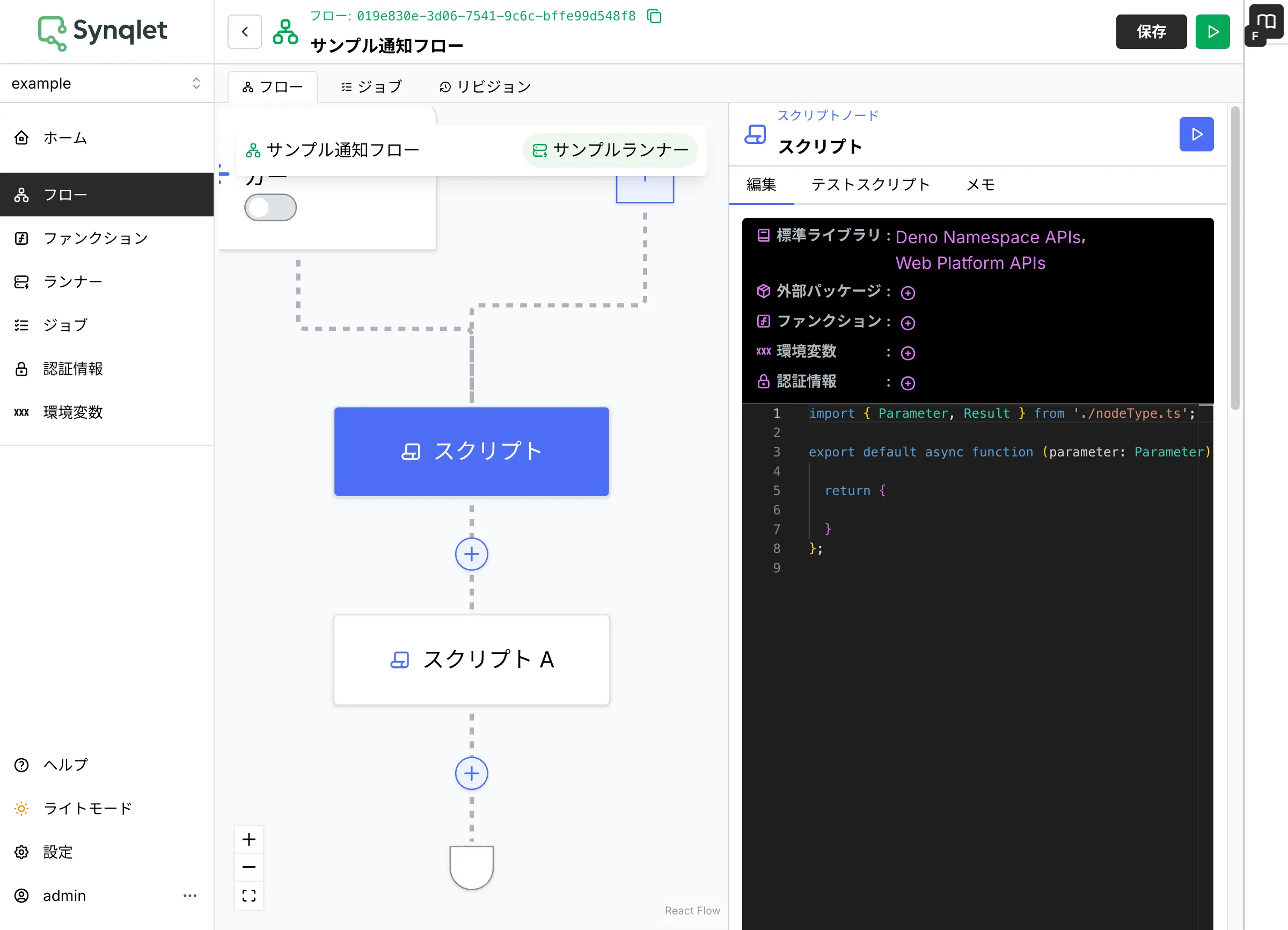Click the スクリプトノード label
Image resolution: width=1288 pixels, height=930 pixels.
click(828, 115)
